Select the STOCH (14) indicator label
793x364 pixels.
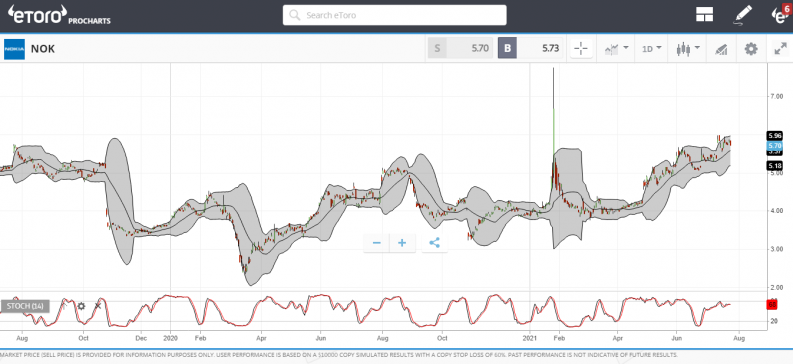[x=25, y=306]
